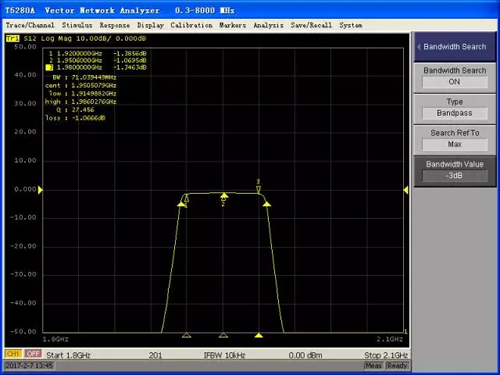Click the back arrow beside Bandwidth Search title
Viewport: 500px width, 375px height.
coord(418,47)
